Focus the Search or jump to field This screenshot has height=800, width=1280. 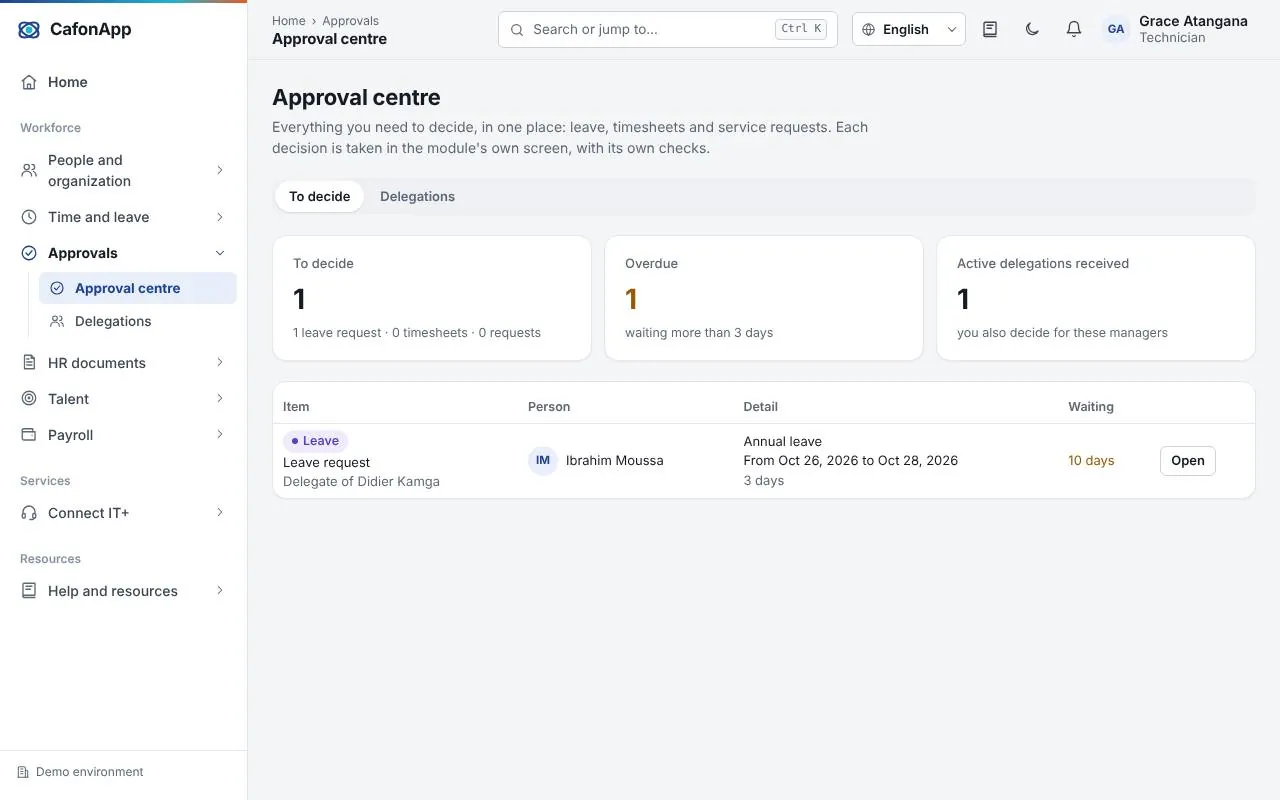pyautogui.click(x=668, y=29)
